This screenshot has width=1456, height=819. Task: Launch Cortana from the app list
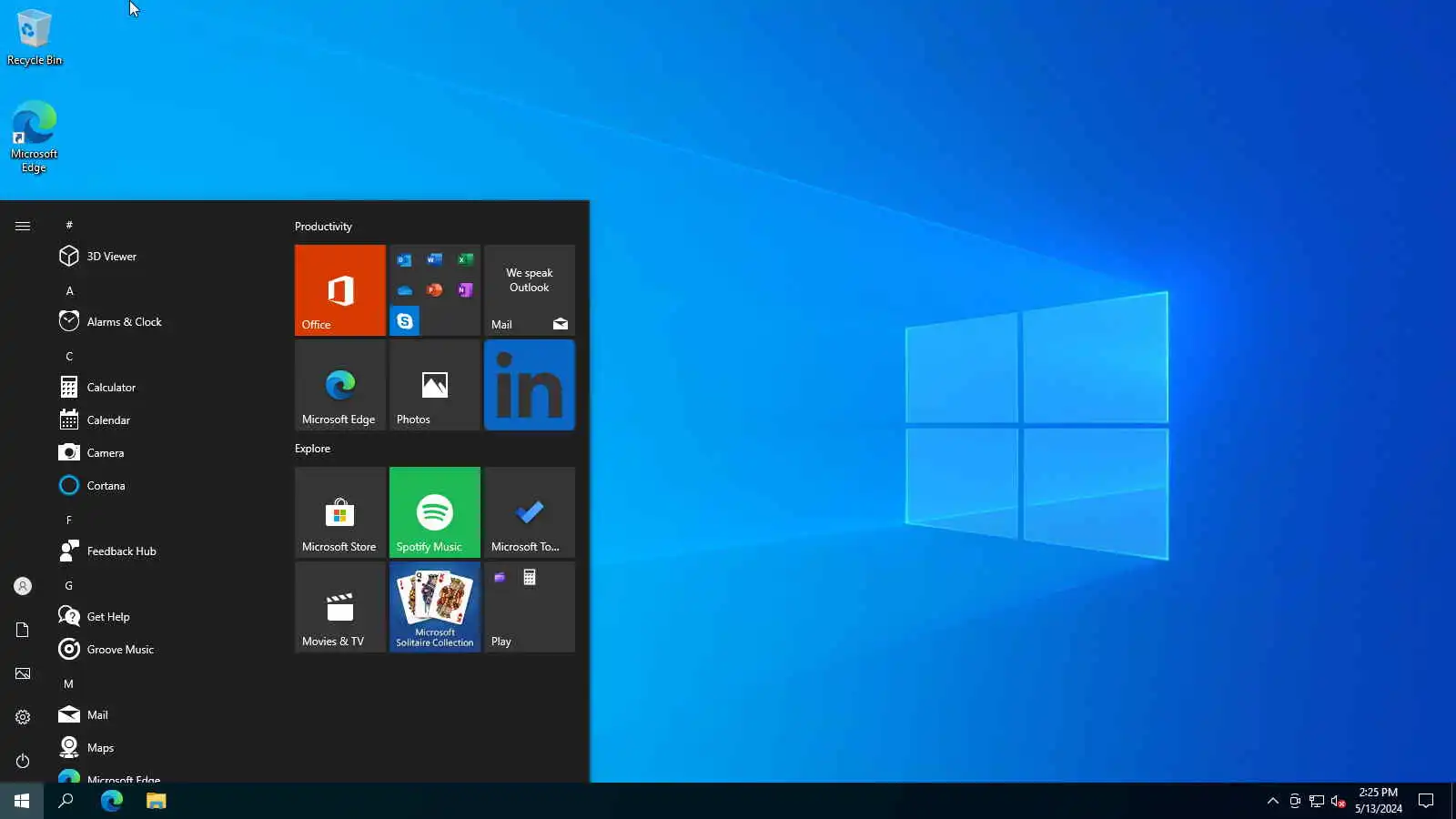[164, 486]
